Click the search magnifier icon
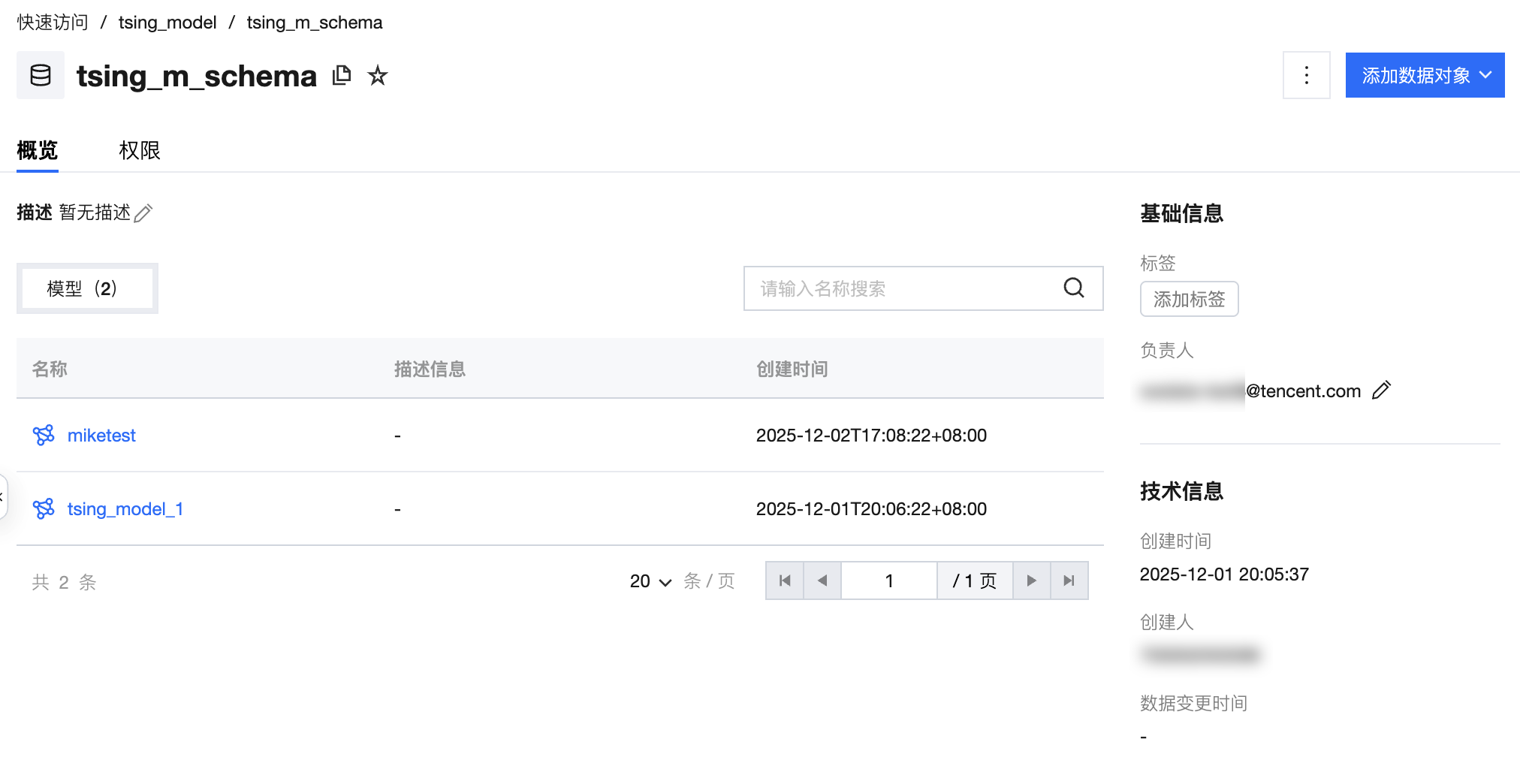 click(x=1073, y=288)
